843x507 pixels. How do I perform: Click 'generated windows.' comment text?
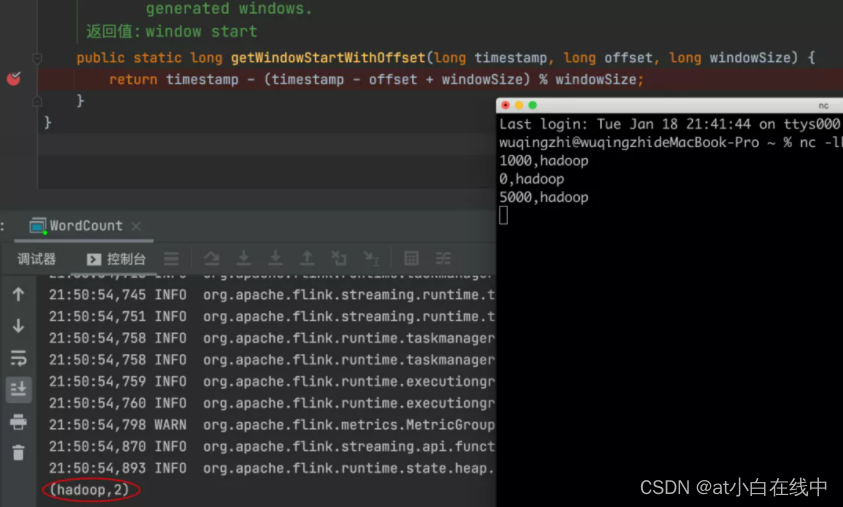[x=228, y=9]
